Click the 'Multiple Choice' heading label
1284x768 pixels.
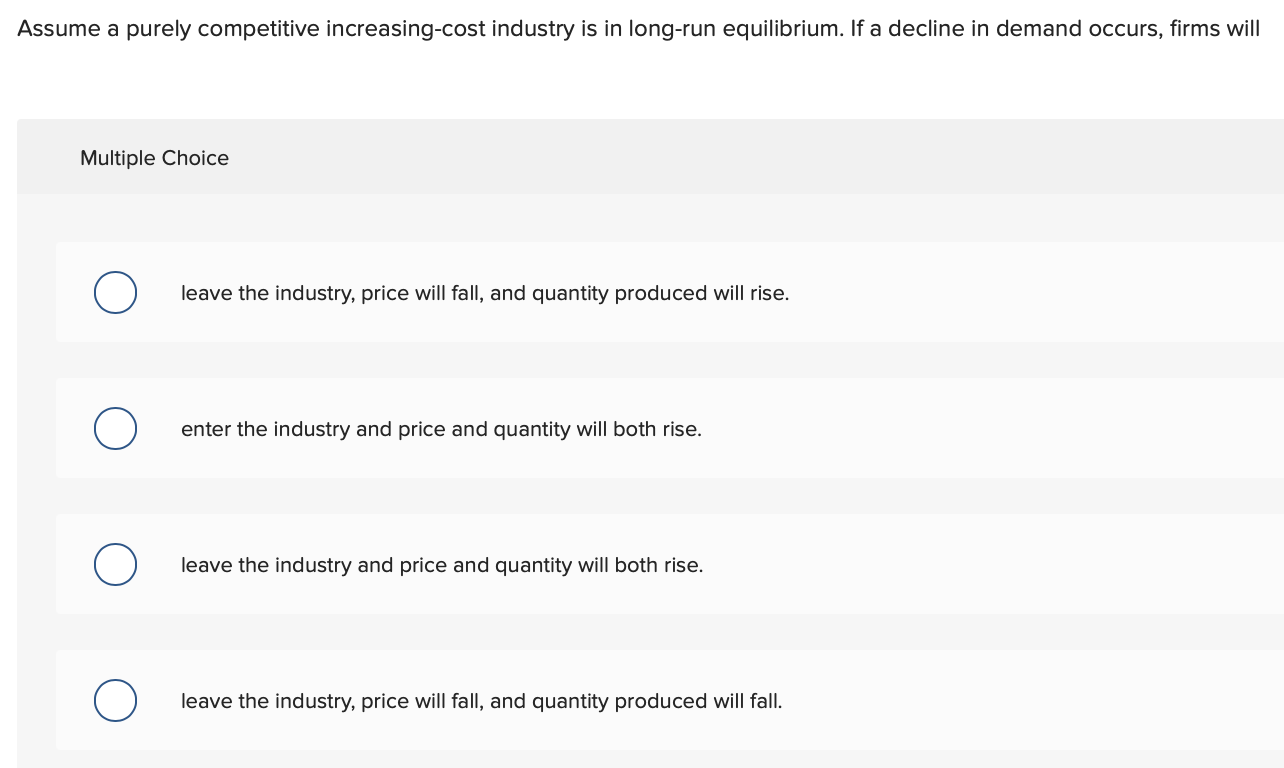point(154,158)
